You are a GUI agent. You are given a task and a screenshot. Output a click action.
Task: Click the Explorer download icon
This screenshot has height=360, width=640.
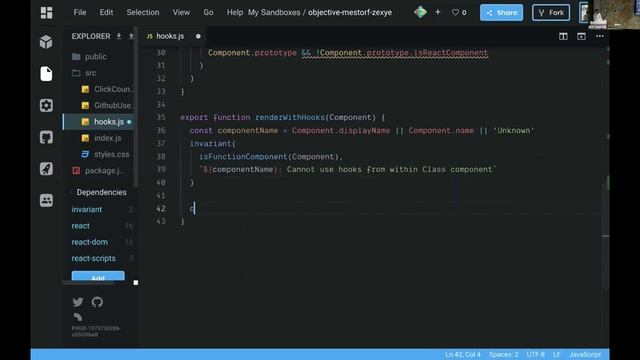pos(119,36)
